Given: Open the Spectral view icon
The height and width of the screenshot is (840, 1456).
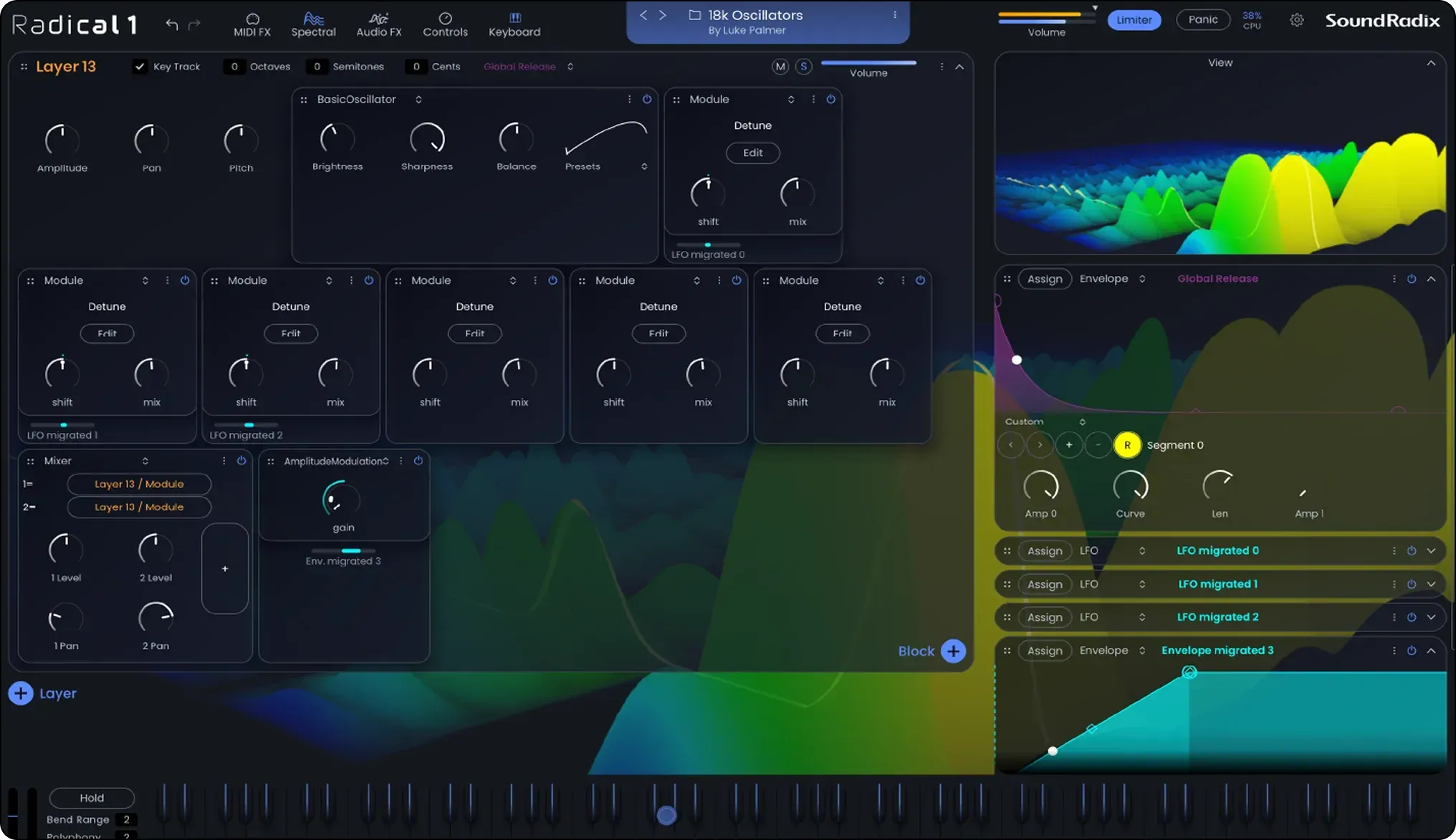Looking at the screenshot, I should [313, 19].
